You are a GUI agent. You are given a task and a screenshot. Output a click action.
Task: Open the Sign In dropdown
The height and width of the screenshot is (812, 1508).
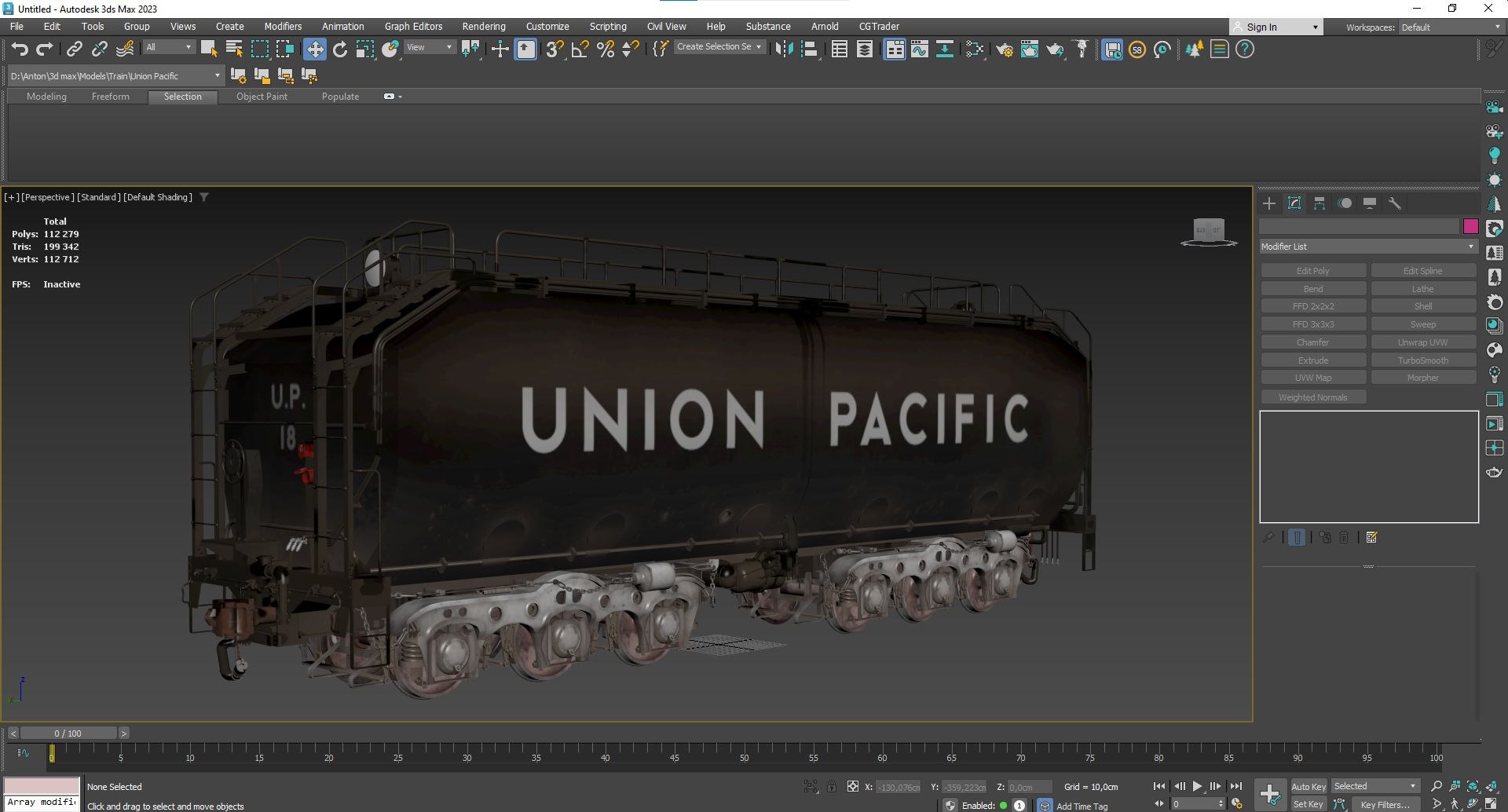point(1276,27)
